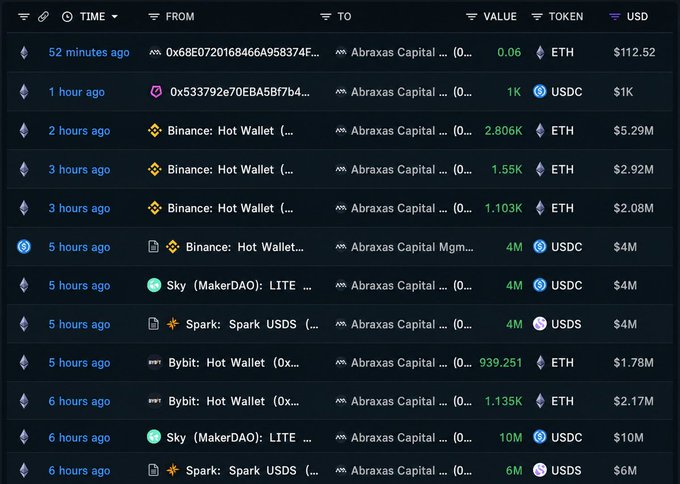Click the value 939.251

click(500, 363)
